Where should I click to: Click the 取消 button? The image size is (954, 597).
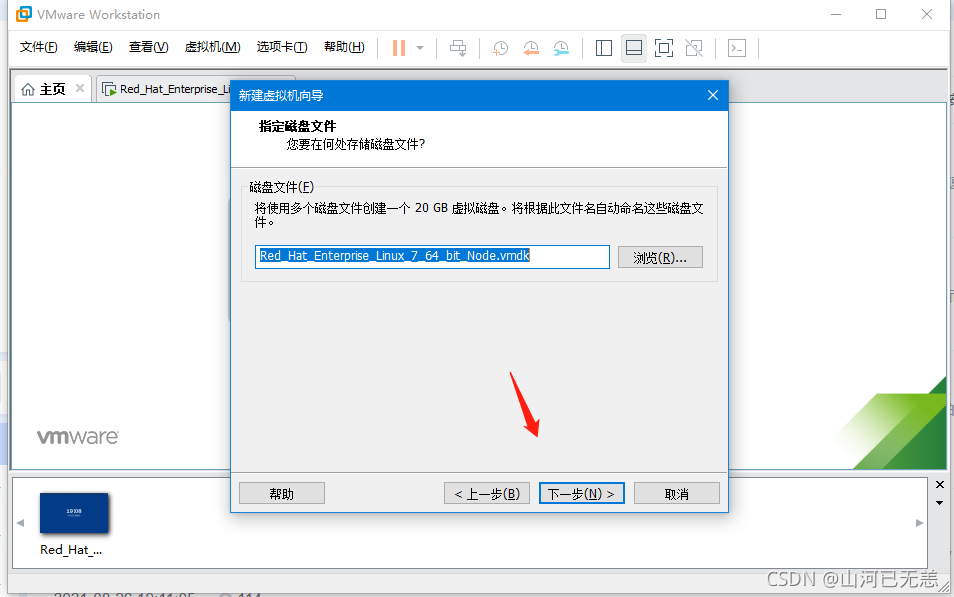pos(677,494)
